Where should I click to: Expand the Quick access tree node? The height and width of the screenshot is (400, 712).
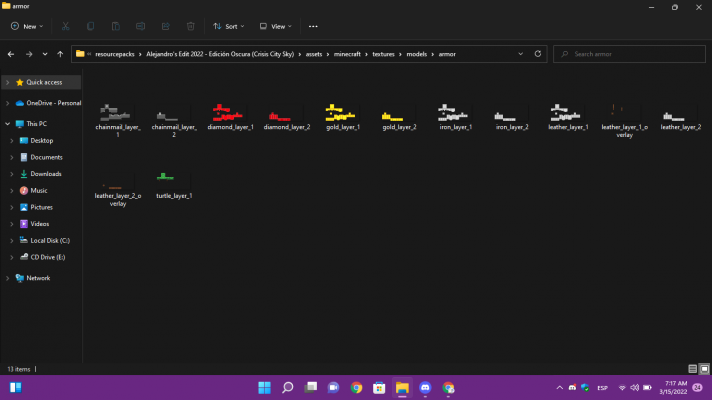[x=8, y=82]
